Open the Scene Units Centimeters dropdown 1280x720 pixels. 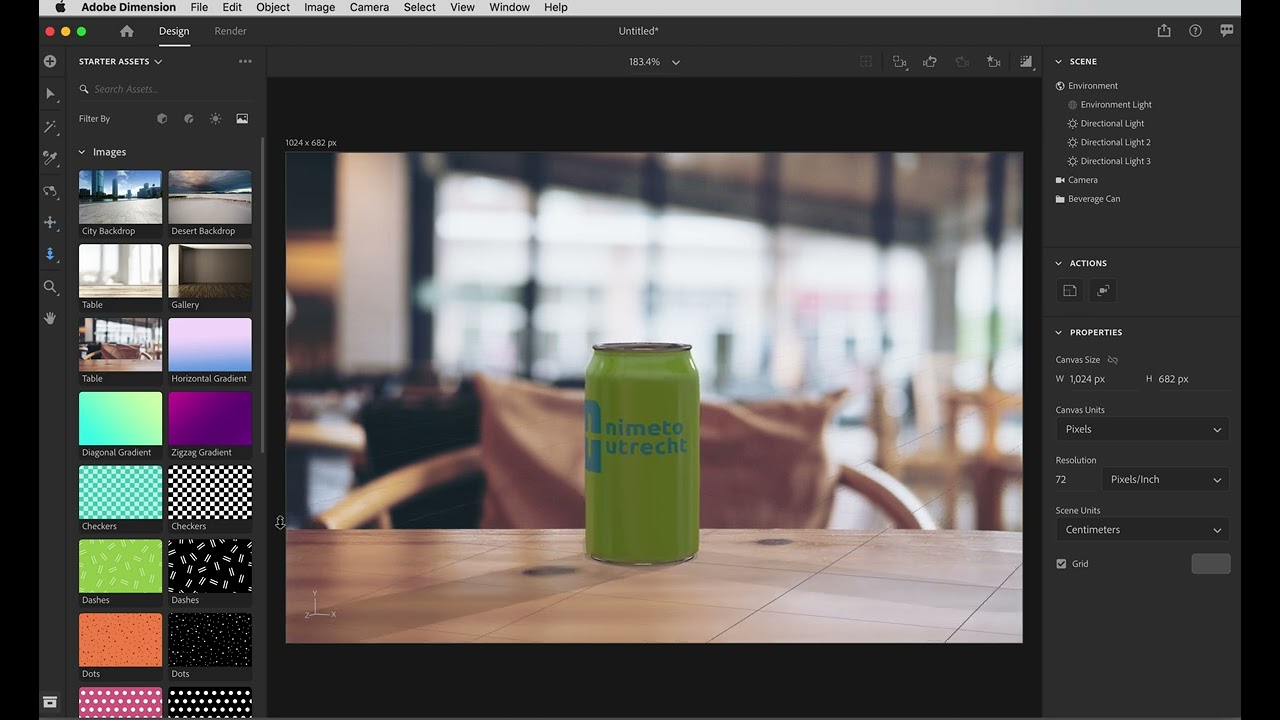1142,530
